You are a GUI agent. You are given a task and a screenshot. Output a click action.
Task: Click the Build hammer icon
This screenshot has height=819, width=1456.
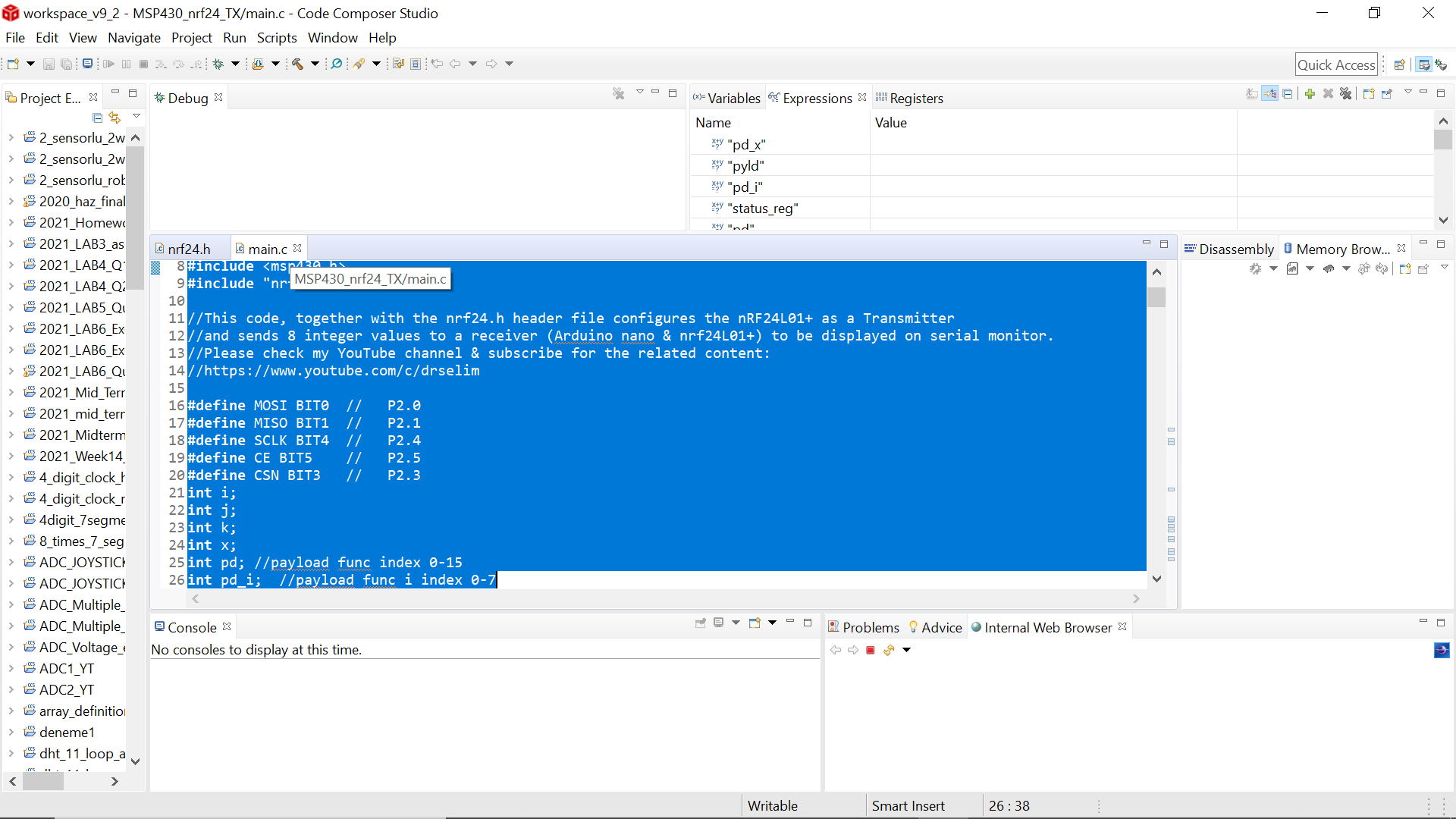click(298, 64)
